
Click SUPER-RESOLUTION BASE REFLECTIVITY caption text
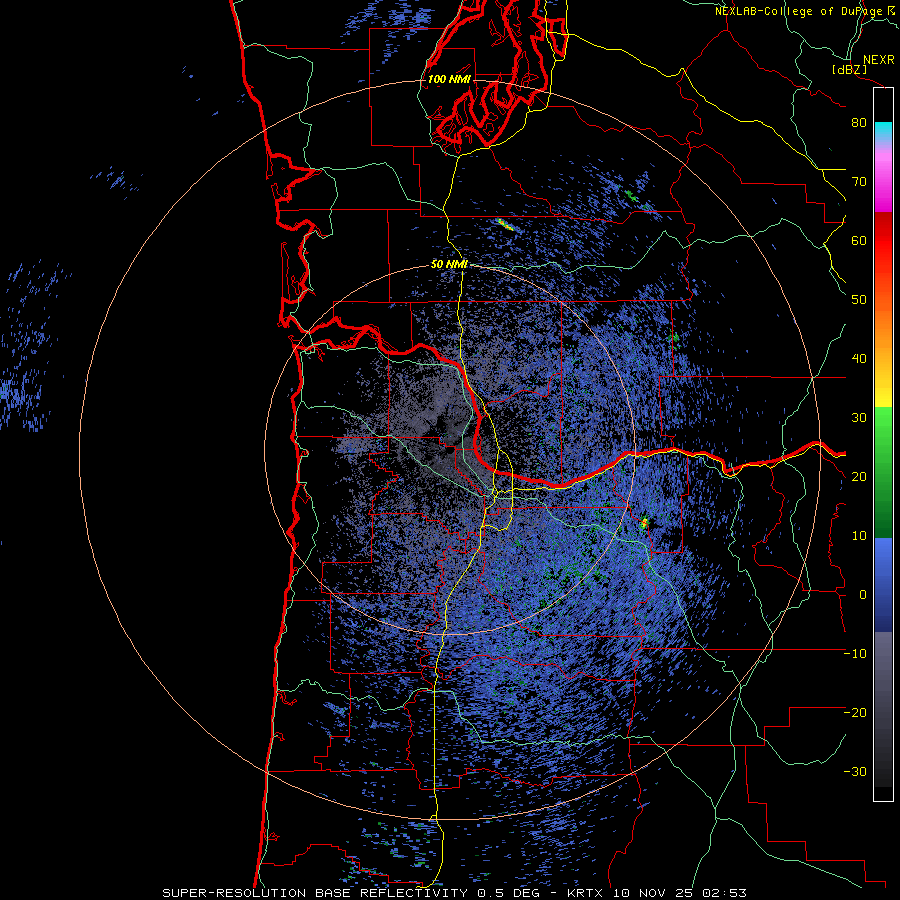pyautogui.click(x=315, y=893)
